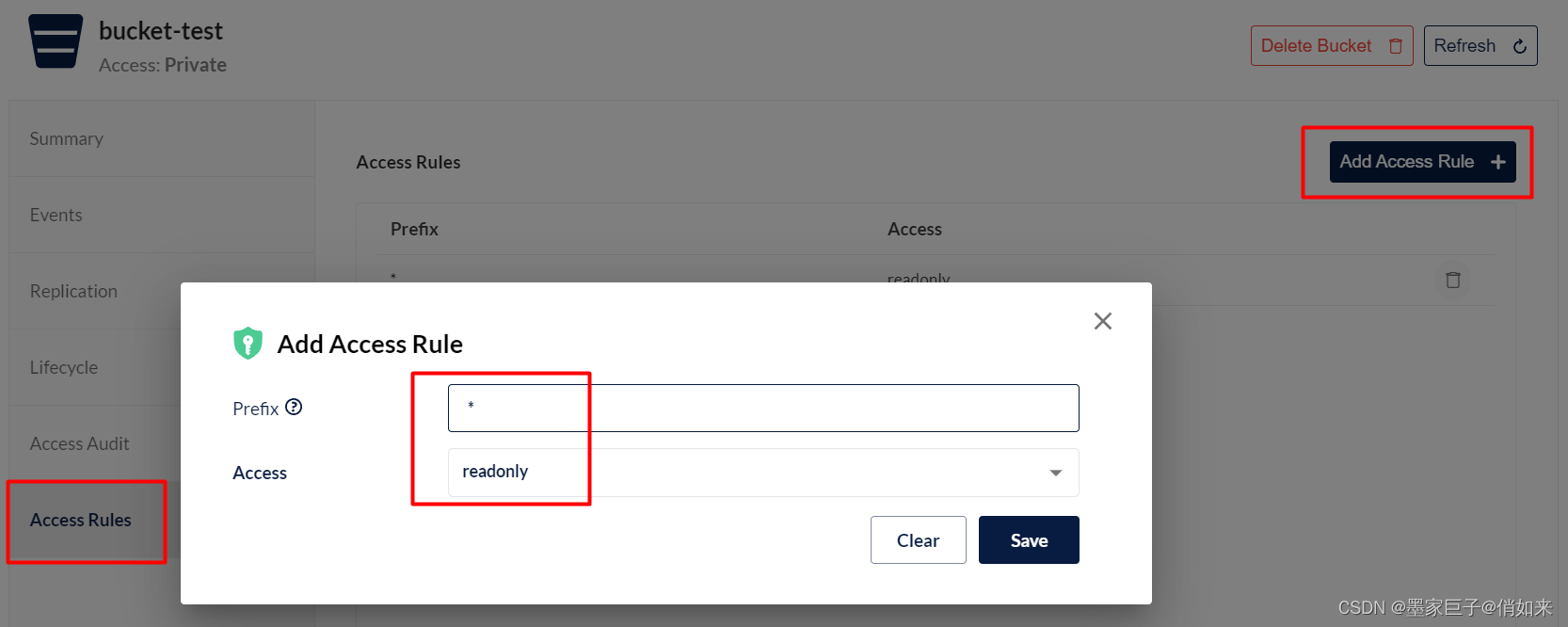Click the Prefix help question mark icon

pos(294,408)
